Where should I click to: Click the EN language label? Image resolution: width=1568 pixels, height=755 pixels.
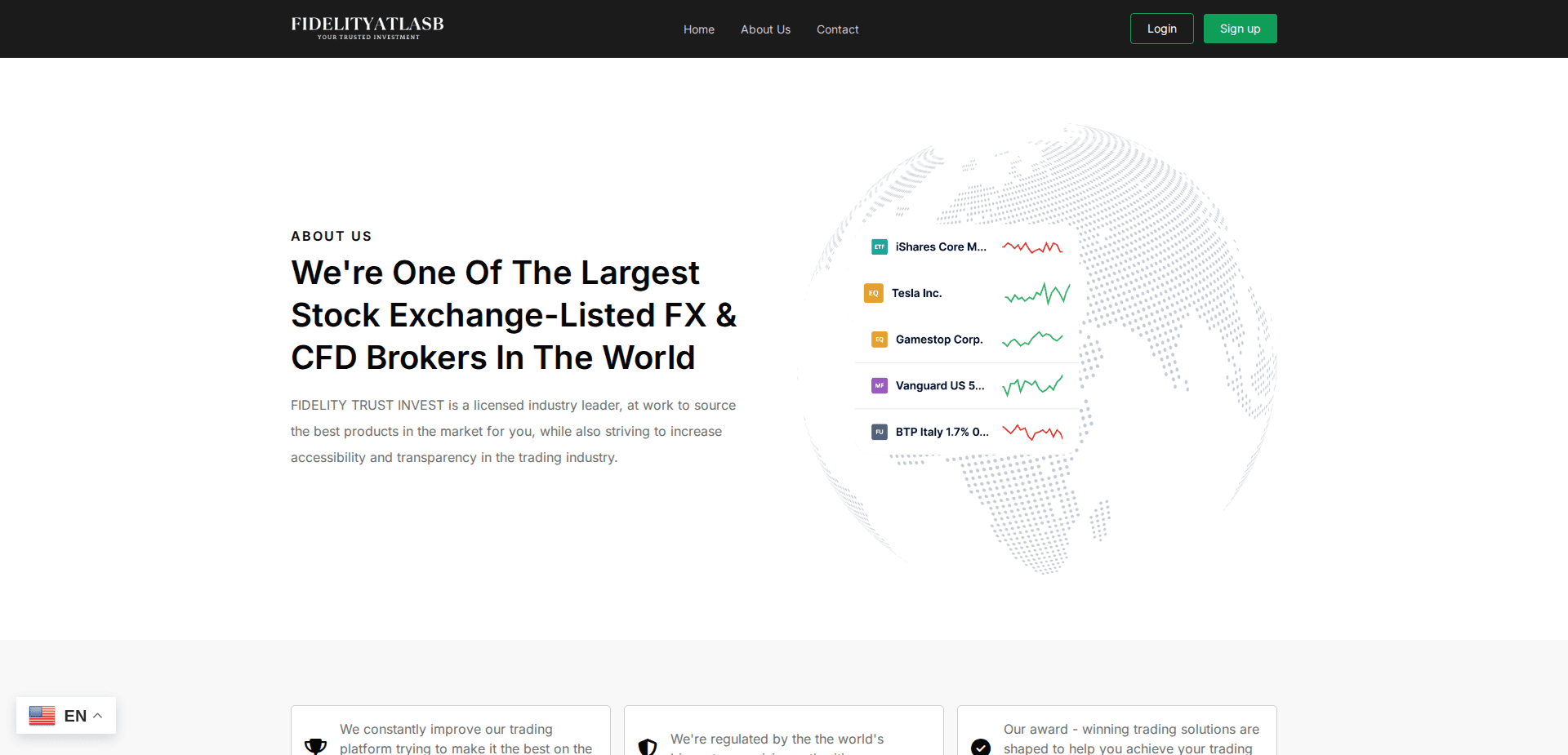(75, 716)
